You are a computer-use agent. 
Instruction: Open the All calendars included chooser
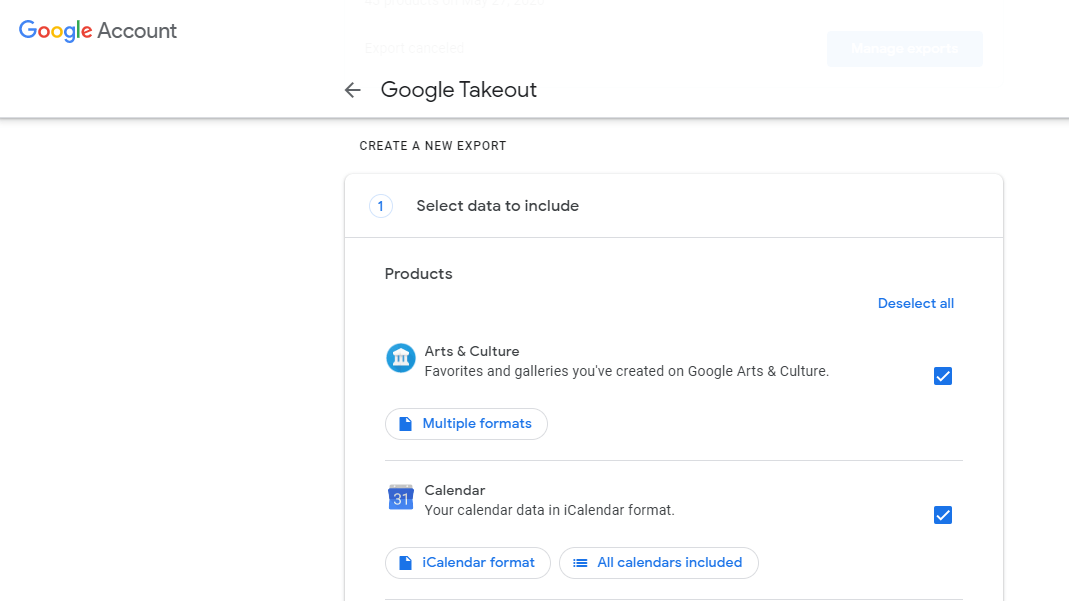coord(658,562)
